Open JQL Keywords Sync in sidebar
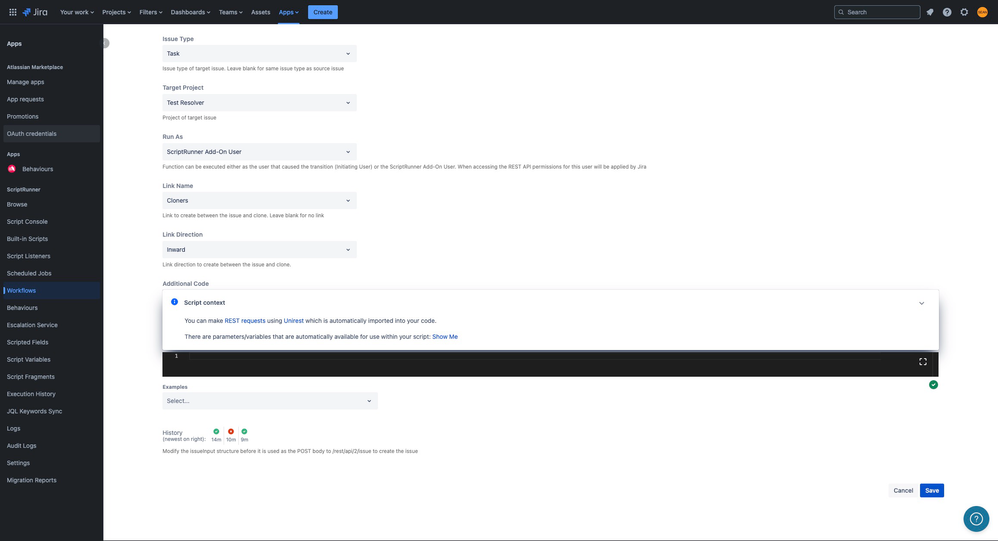Image resolution: width=998 pixels, height=541 pixels. point(34,411)
